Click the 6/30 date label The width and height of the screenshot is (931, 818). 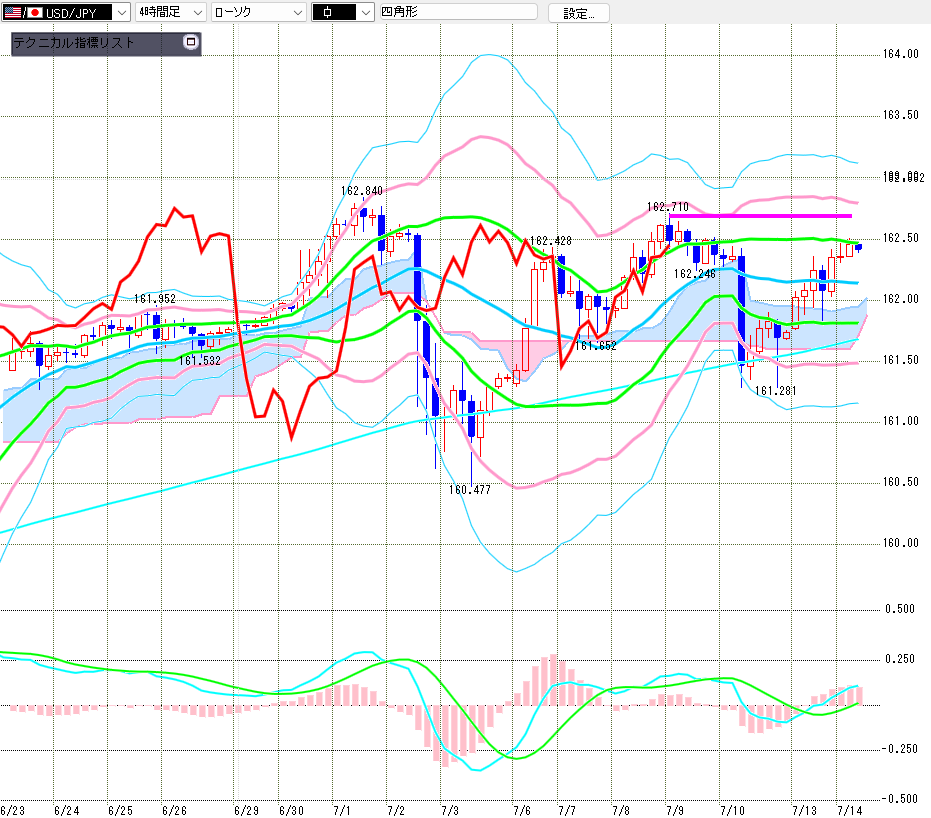[292, 810]
